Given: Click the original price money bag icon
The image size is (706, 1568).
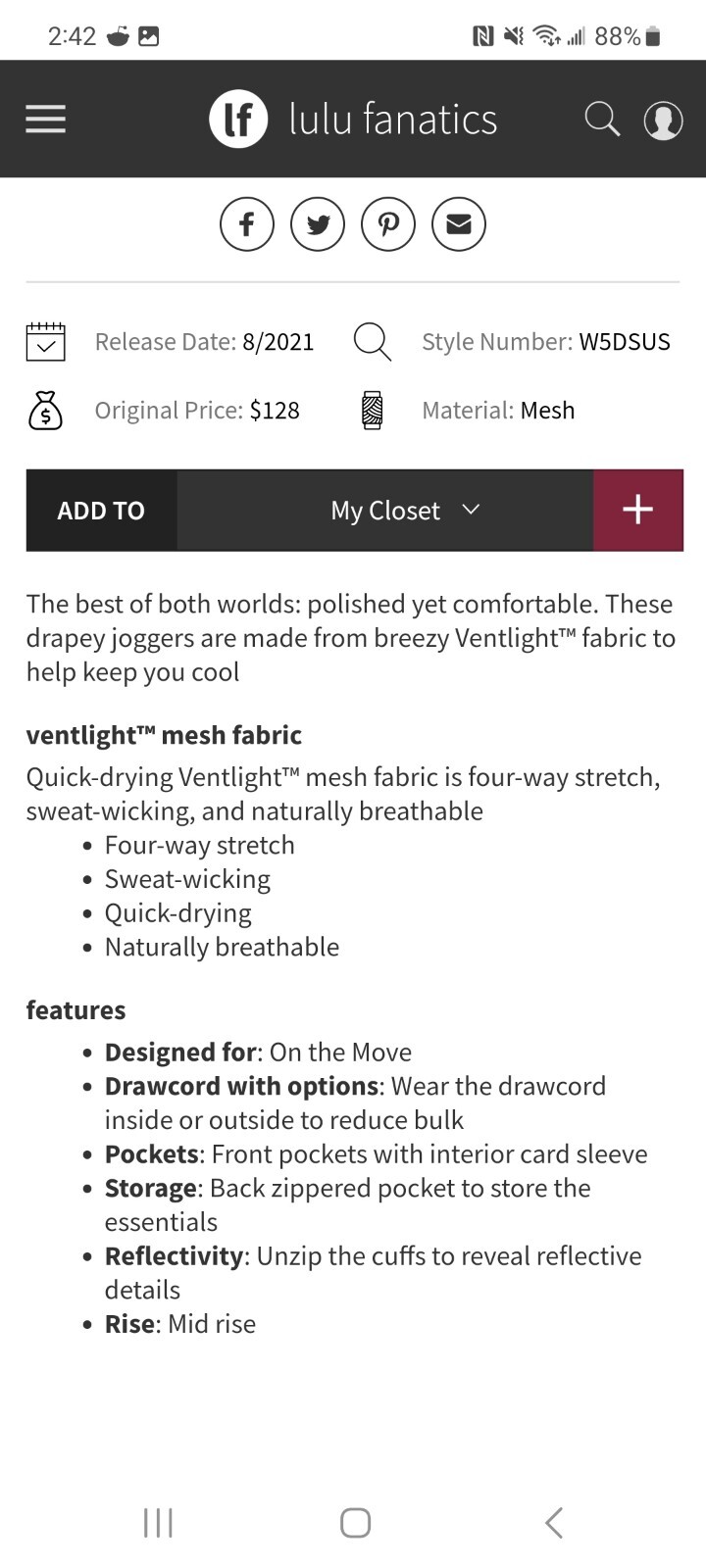Looking at the screenshot, I should pos(45,411).
